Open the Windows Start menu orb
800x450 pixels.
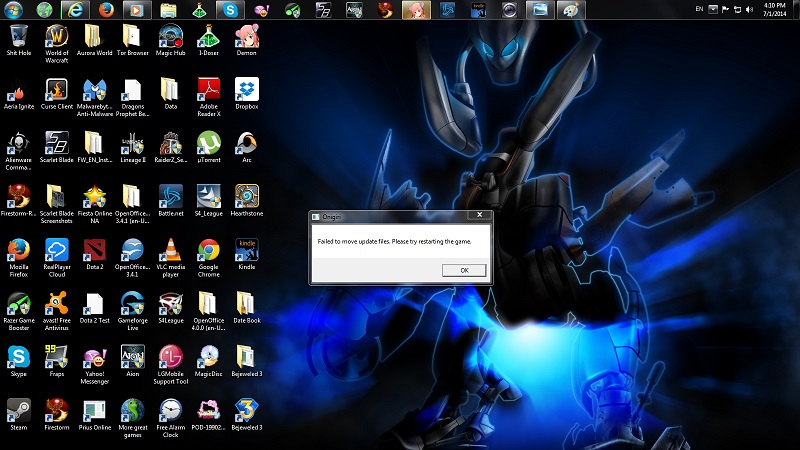13,10
